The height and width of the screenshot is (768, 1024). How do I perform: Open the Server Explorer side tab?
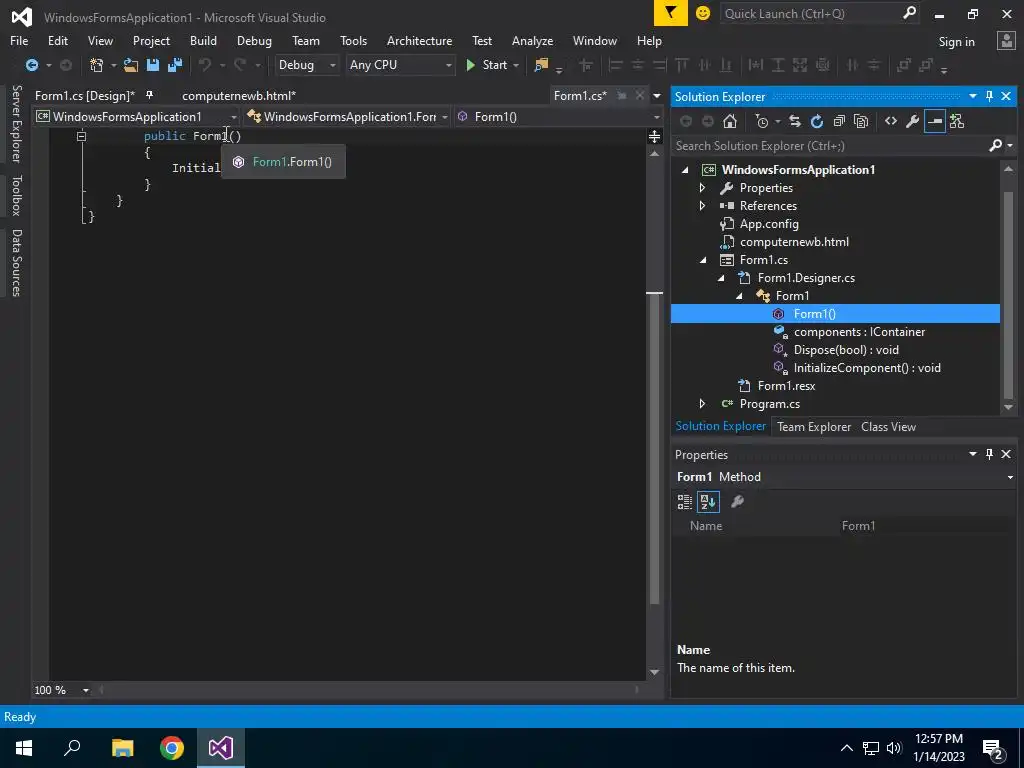pos(16,124)
